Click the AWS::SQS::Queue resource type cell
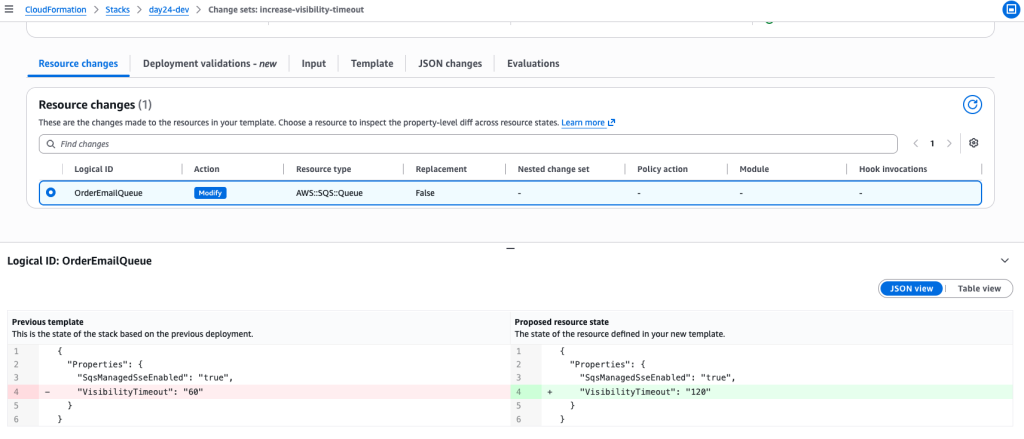Viewport: 1024px width, 439px height. [x=329, y=193]
